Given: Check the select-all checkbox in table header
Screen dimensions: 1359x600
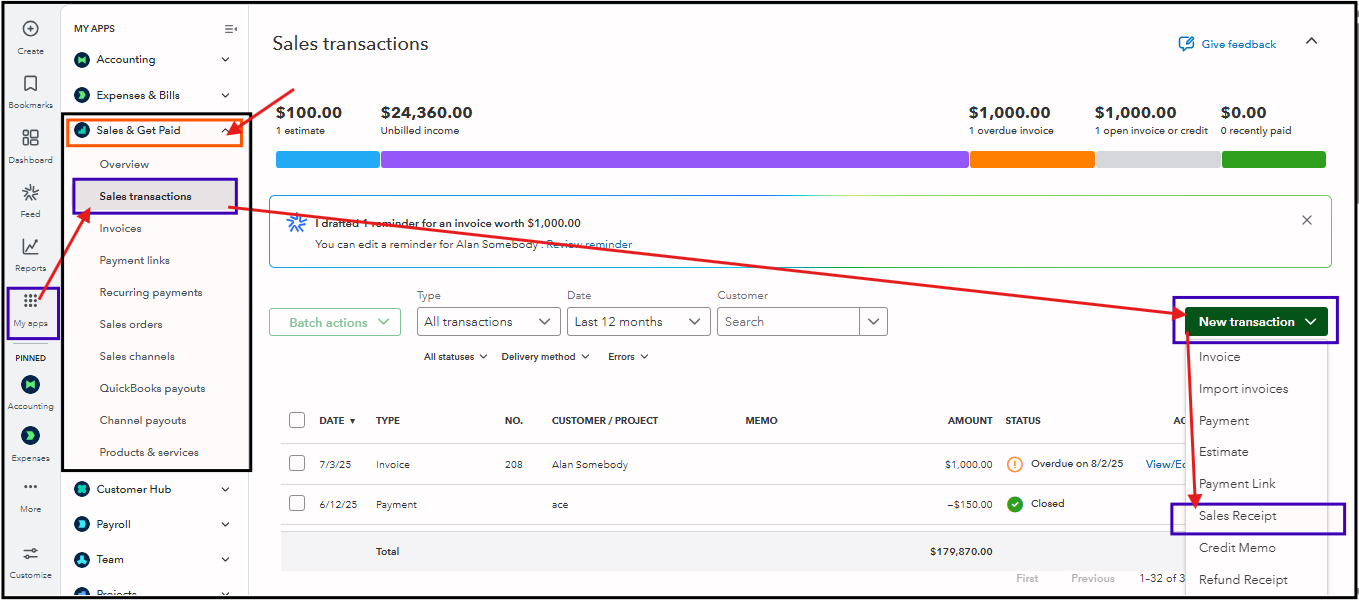Looking at the screenshot, I should click(297, 420).
